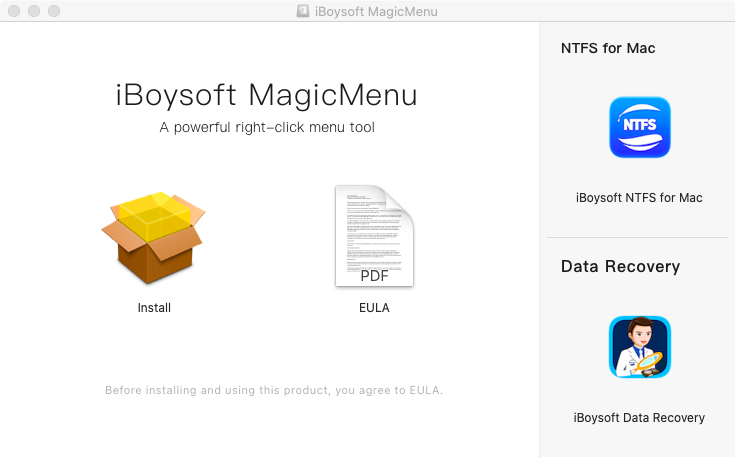Close the window with the first title bar button
The width and height of the screenshot is (735, 465).
point(14,11)
